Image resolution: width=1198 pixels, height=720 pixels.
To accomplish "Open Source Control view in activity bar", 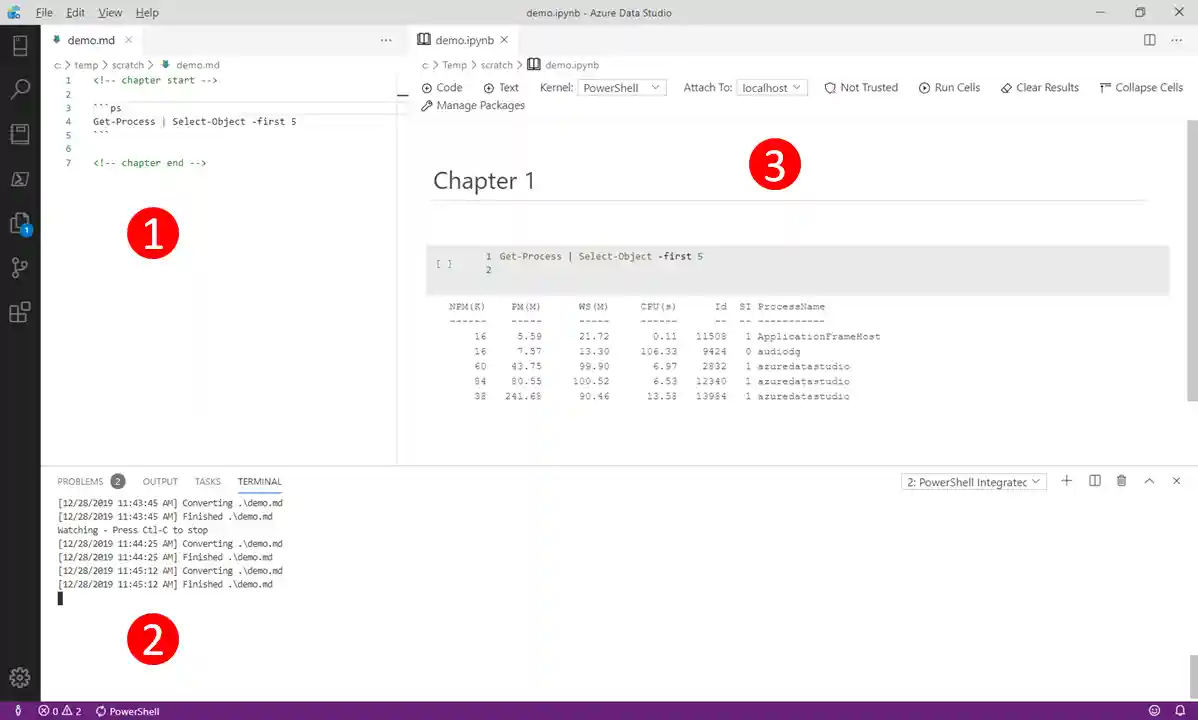I will coord(20,267).
